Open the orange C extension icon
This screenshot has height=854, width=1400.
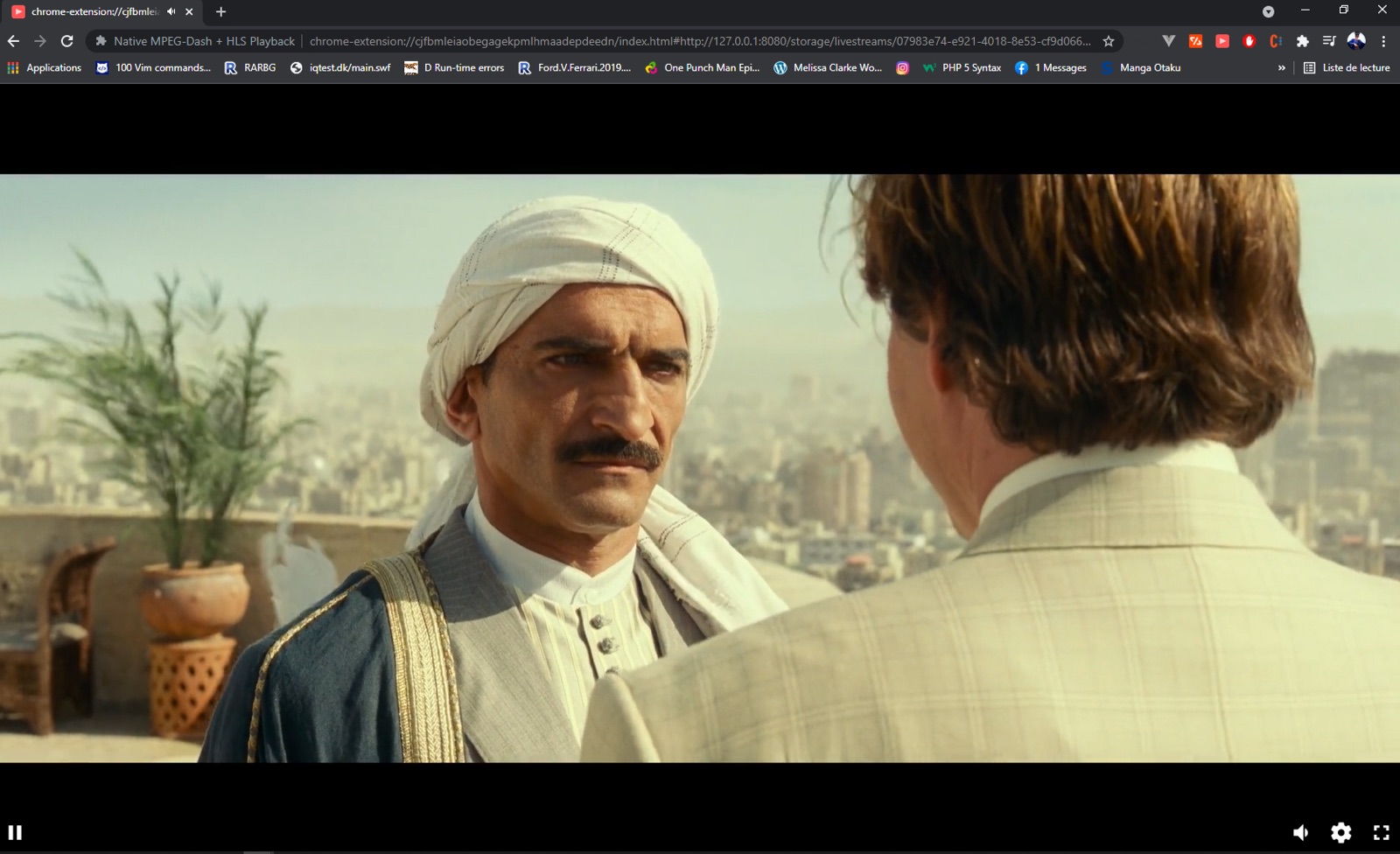tap(1276, 41)
